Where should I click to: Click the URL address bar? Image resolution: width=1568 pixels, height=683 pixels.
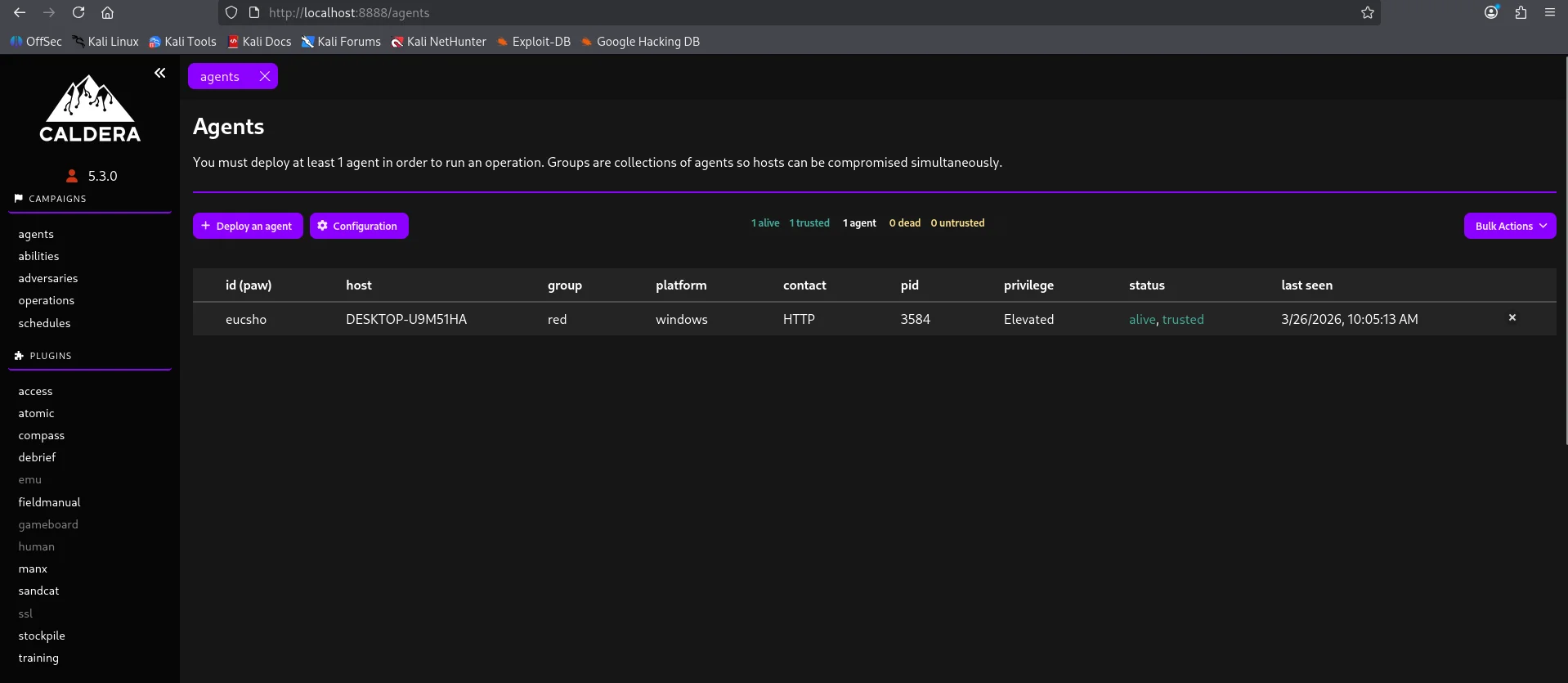736,12
